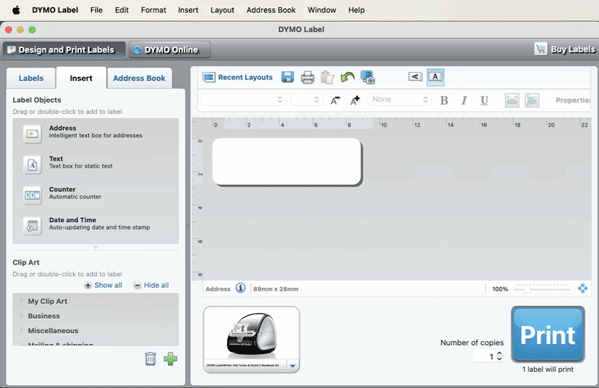This screenshot has height=388, width=599.
Task: Click the decrease font size icon
Action: pyautogui.click(x=335, y=100)
